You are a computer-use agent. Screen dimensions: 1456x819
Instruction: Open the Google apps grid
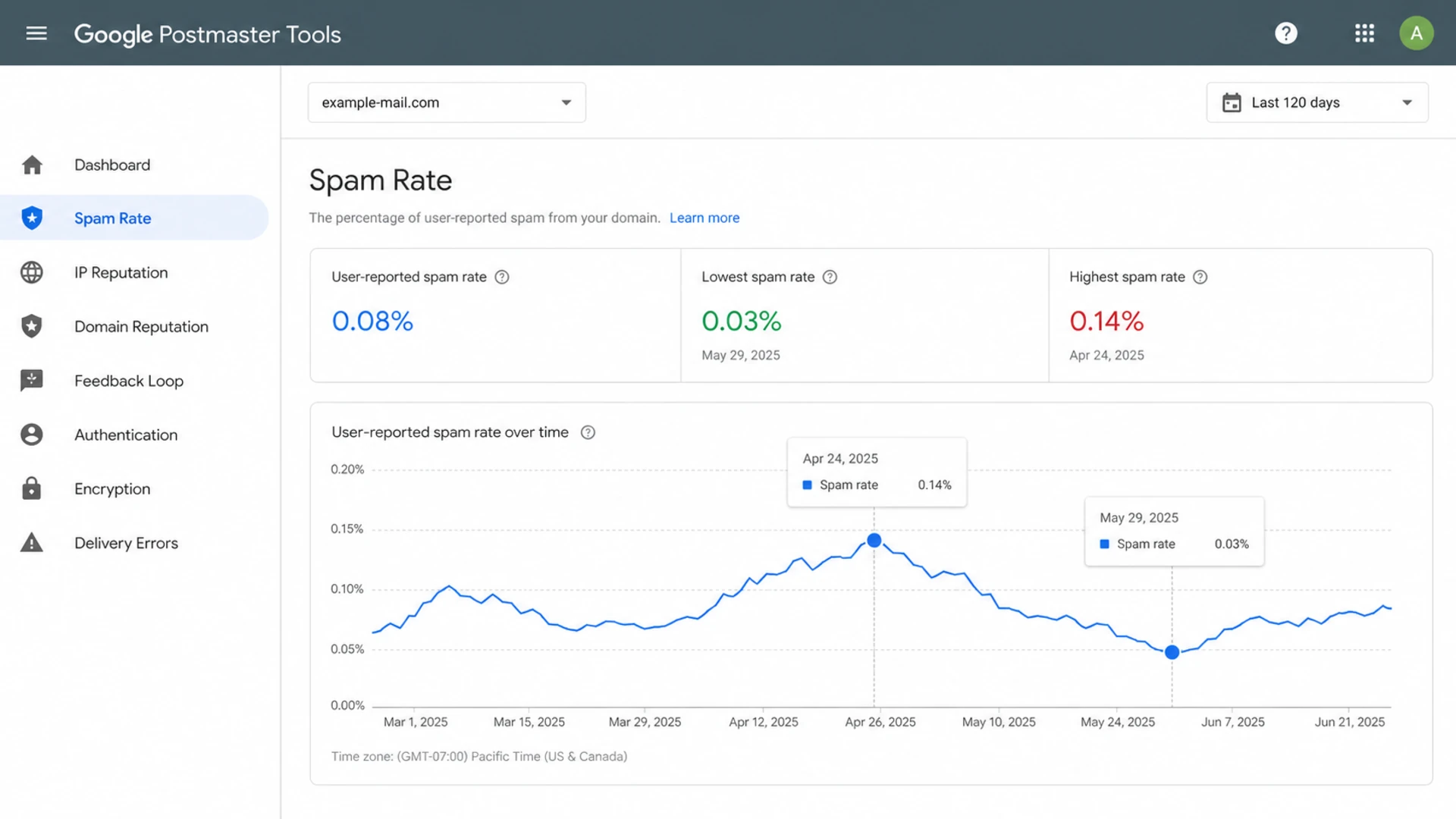pos(1364,33)
